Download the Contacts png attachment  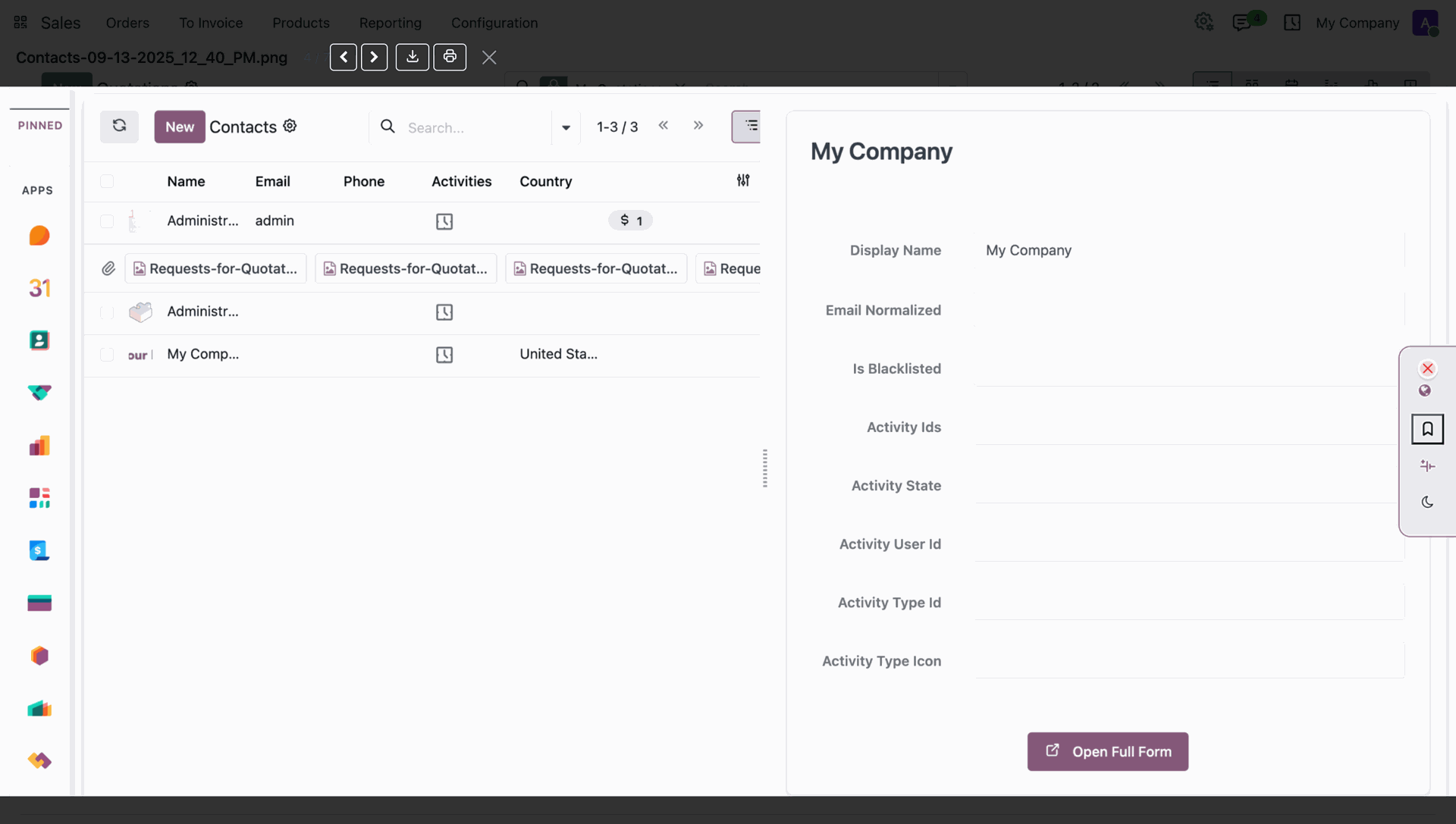coord(413,57)
